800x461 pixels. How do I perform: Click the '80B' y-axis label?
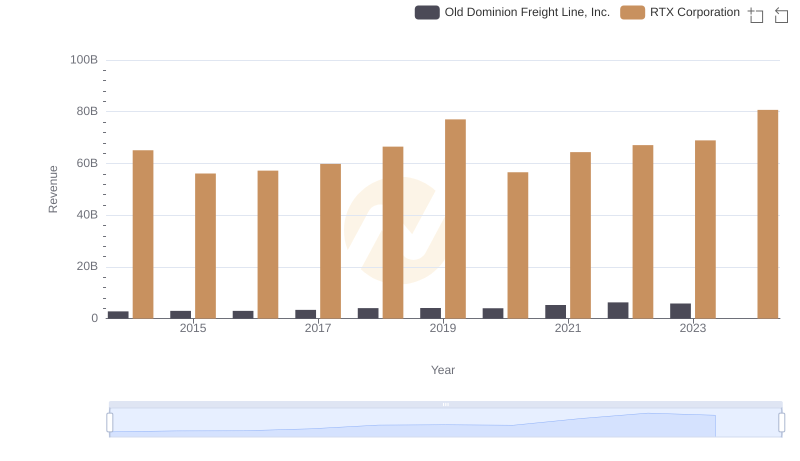[87, 111]
